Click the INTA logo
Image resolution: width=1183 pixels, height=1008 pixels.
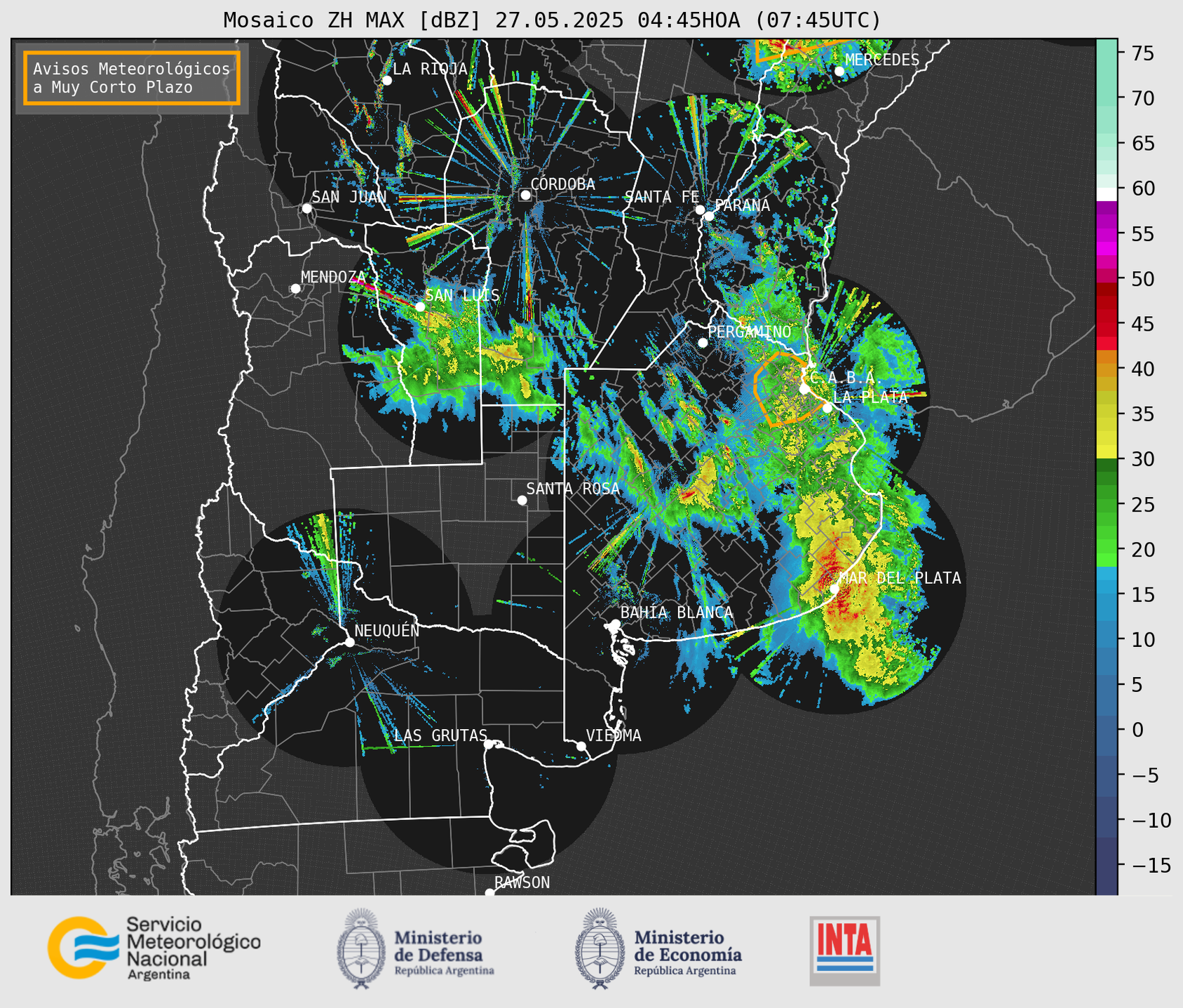coord(844,951)
